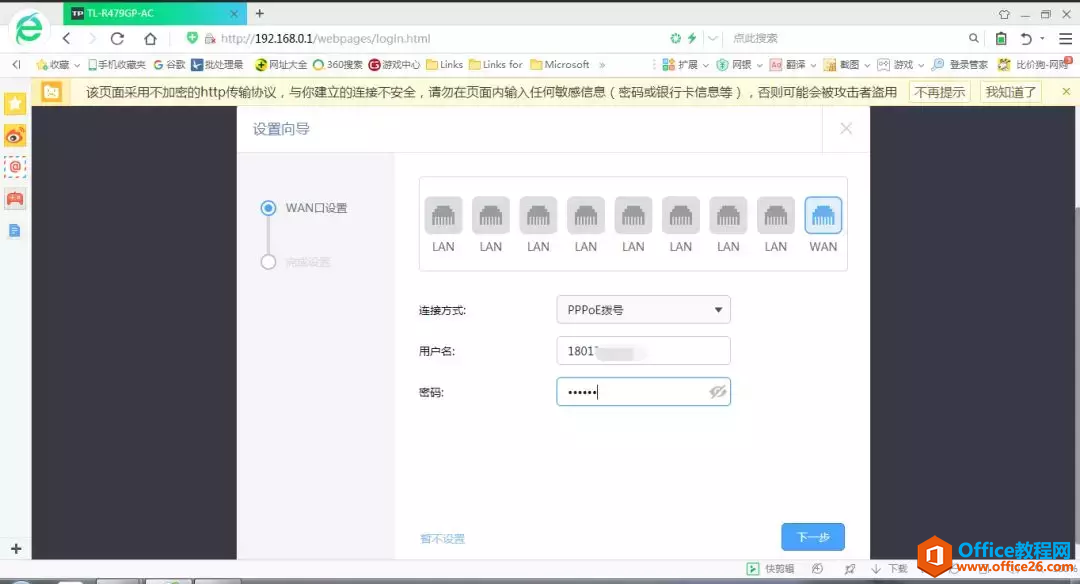Click the browser forward arrow
1080x584 pixels.
click(x=92, y=39)
